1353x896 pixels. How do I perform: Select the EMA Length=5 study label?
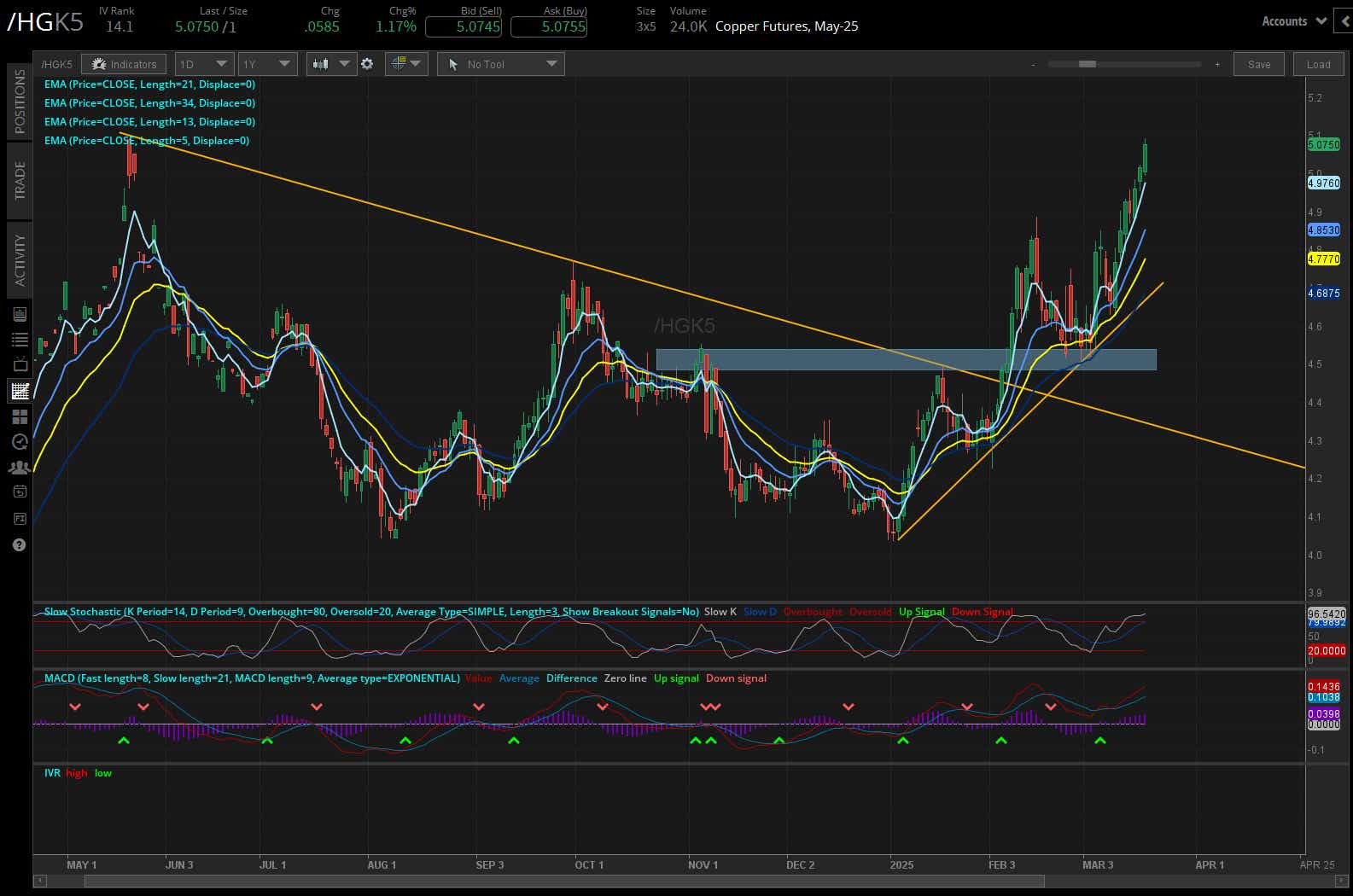[147, 140]
